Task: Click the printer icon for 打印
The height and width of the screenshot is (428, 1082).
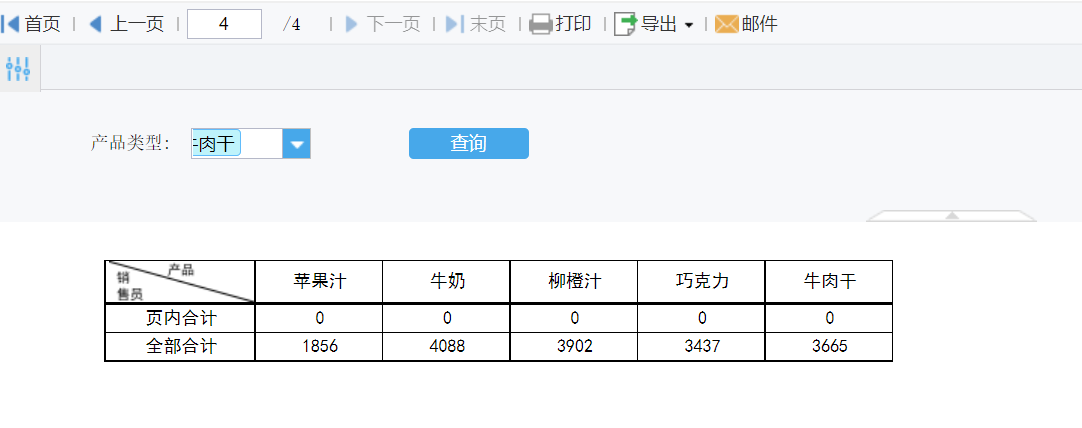Action: tap(541, 25)
